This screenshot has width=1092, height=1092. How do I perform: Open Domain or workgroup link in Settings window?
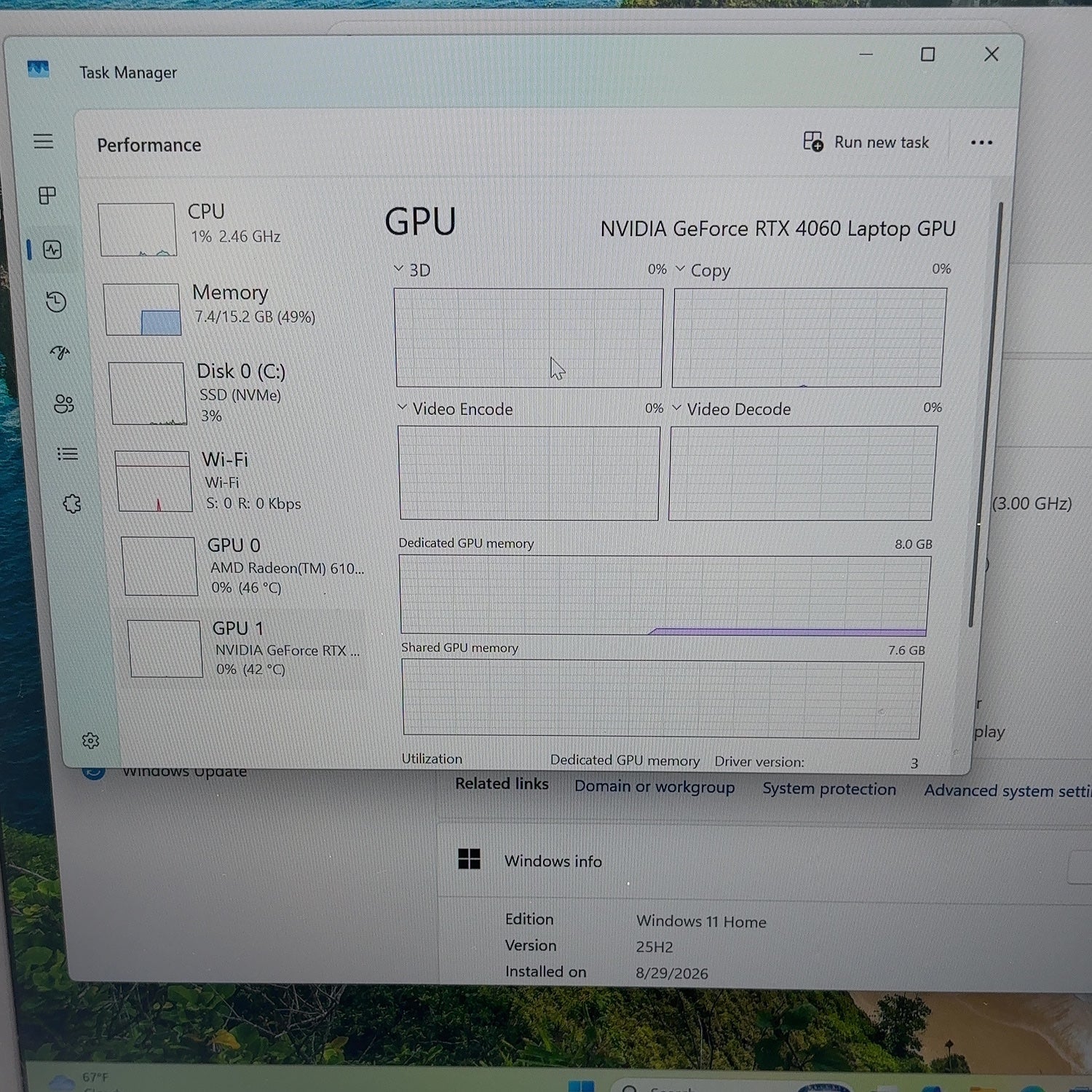tap(654, 787)
